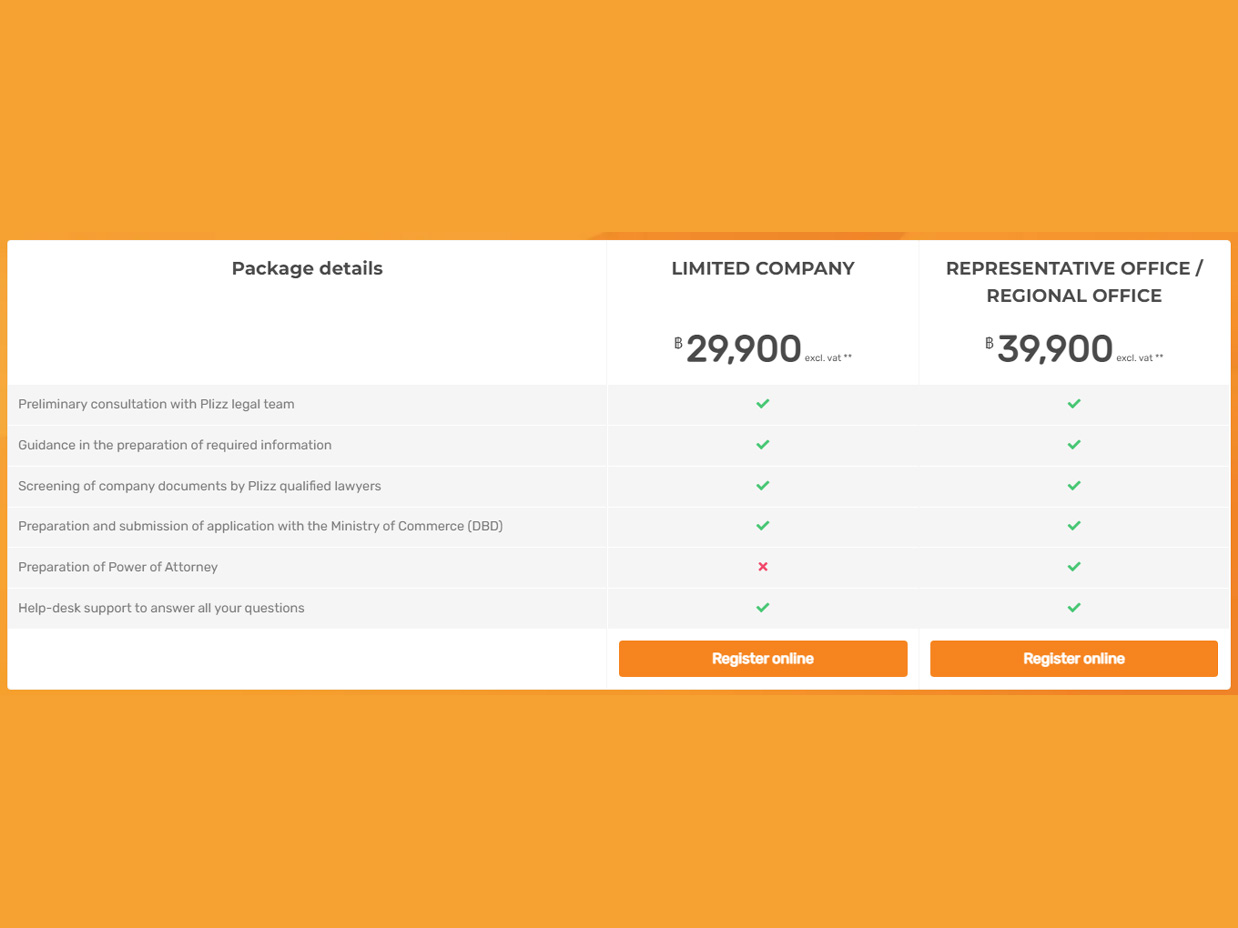Click Register online under Representative Office

pyautogui.click(x=1074, y=658)
